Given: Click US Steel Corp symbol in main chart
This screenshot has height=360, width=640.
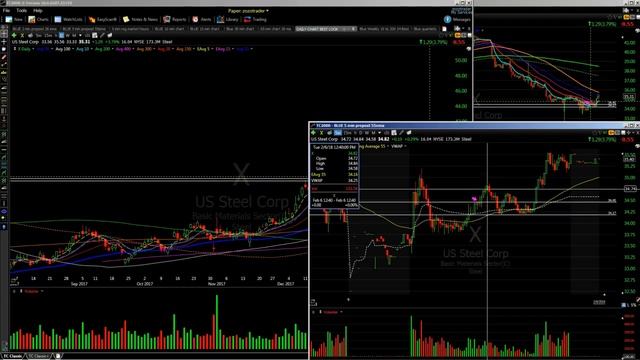Looking at the screenshot, I should 25,42.
